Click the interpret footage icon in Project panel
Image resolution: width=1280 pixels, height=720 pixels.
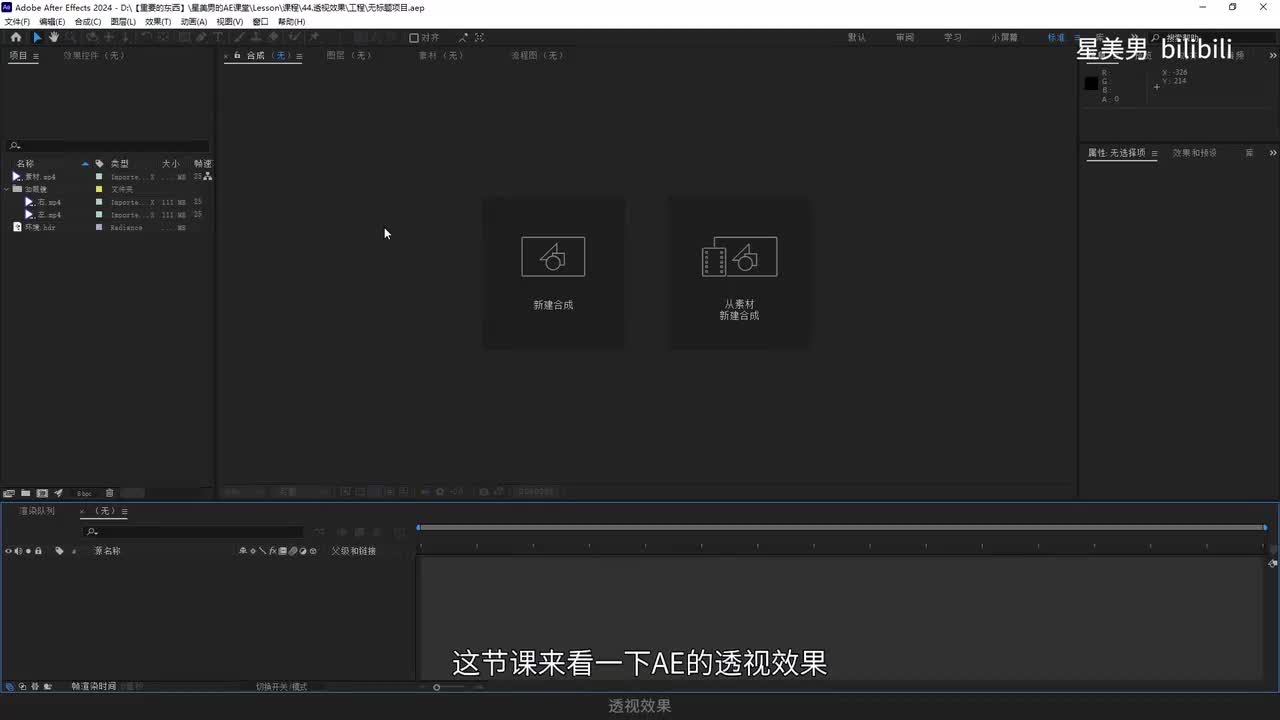pyautogui.click(x=9, y=493)
